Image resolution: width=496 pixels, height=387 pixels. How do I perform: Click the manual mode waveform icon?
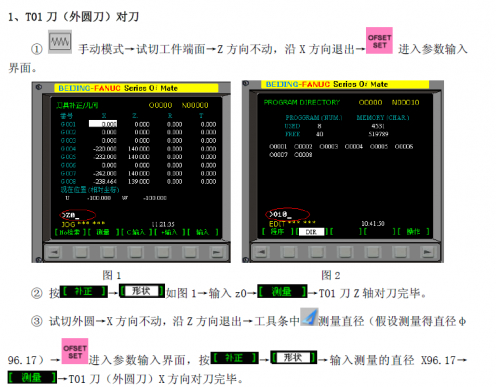coord(60,42)
